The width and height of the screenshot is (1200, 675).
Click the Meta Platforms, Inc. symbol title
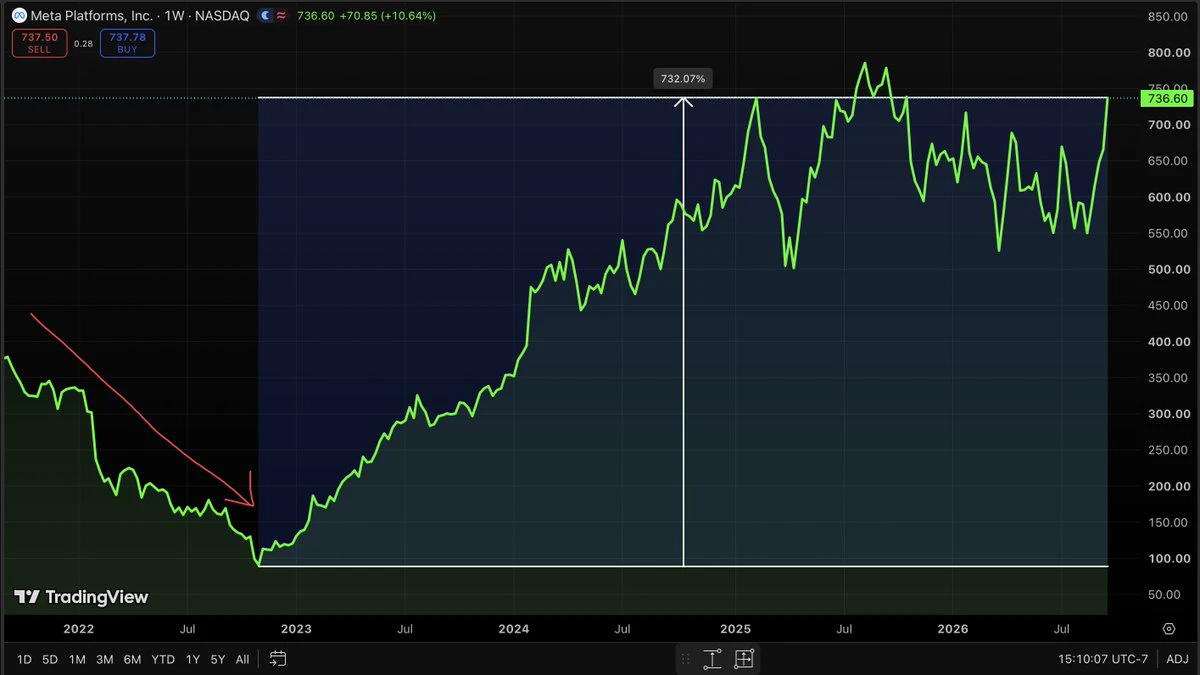[92, 16]
